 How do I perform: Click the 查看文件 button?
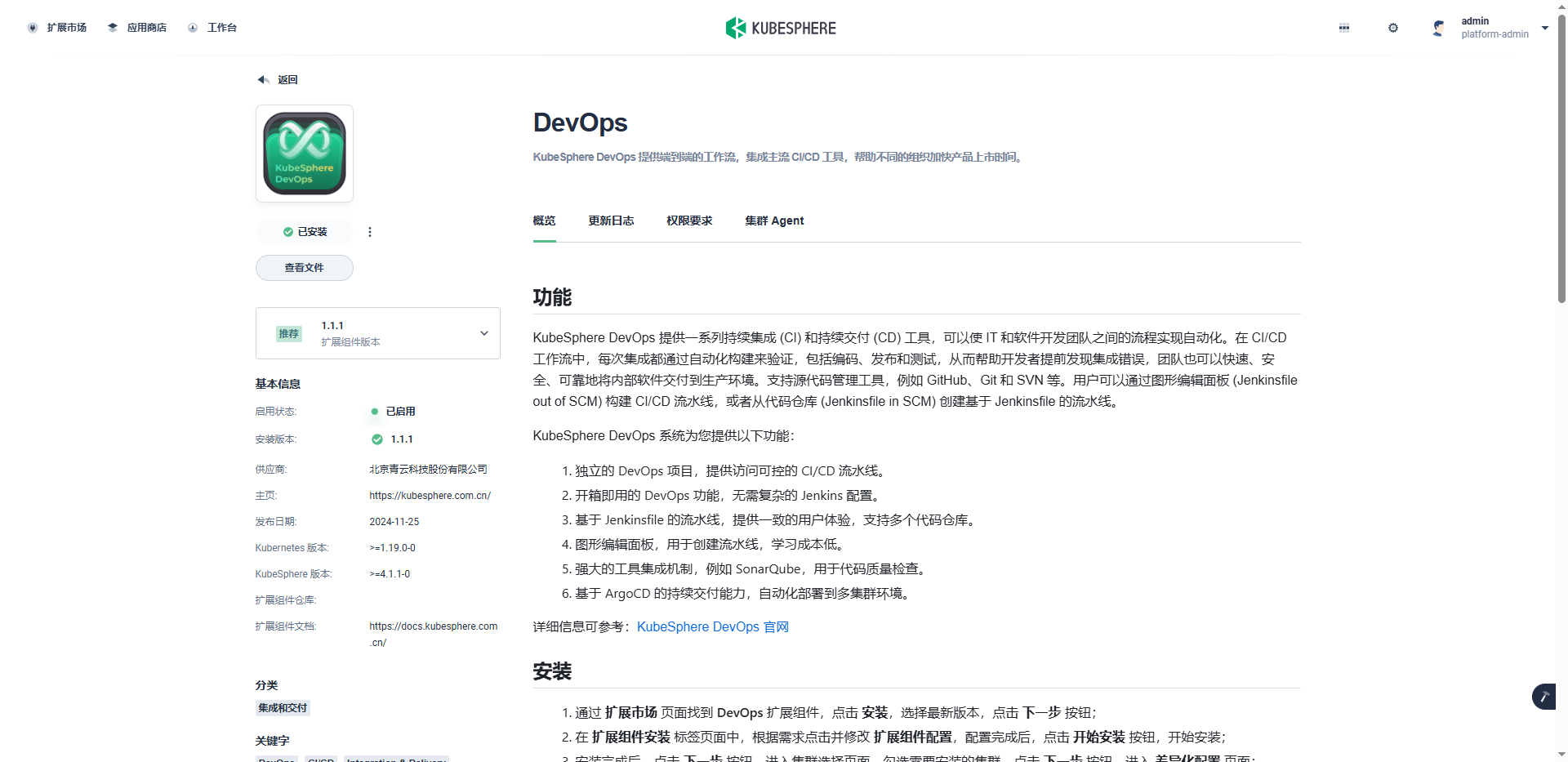pyautogui.click(x=305, y=268)
